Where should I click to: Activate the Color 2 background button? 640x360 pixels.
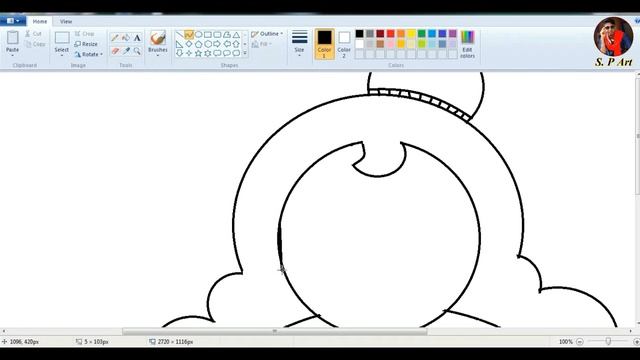[344, 44]
